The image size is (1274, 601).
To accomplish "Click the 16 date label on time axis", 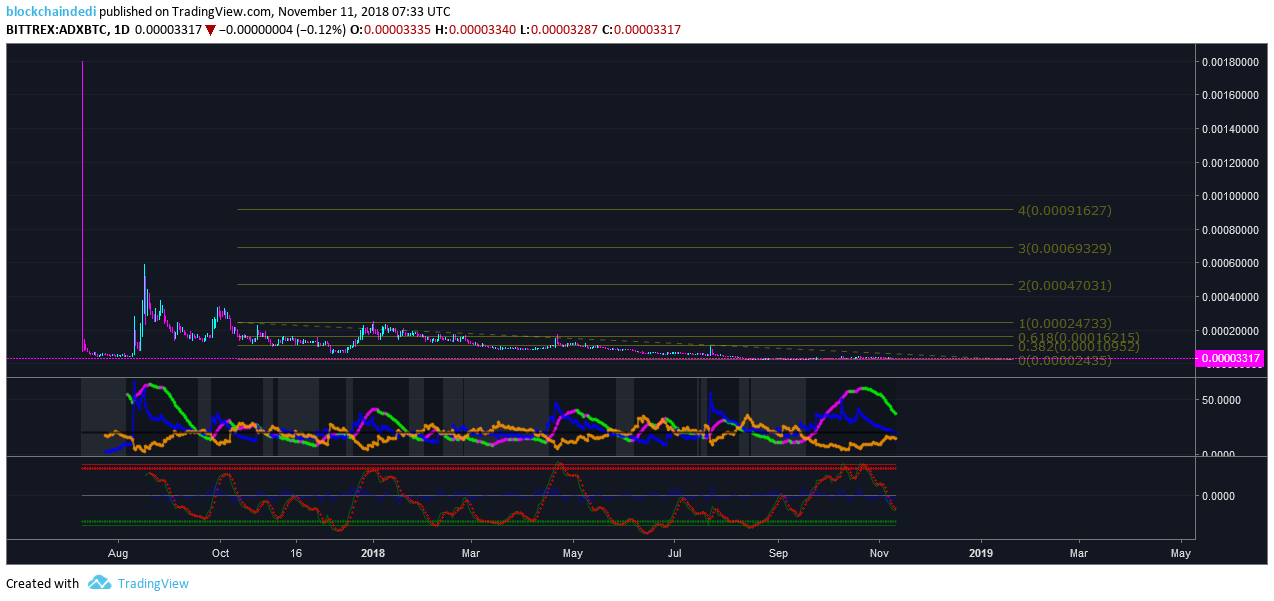I will click(x=296, y=552).
